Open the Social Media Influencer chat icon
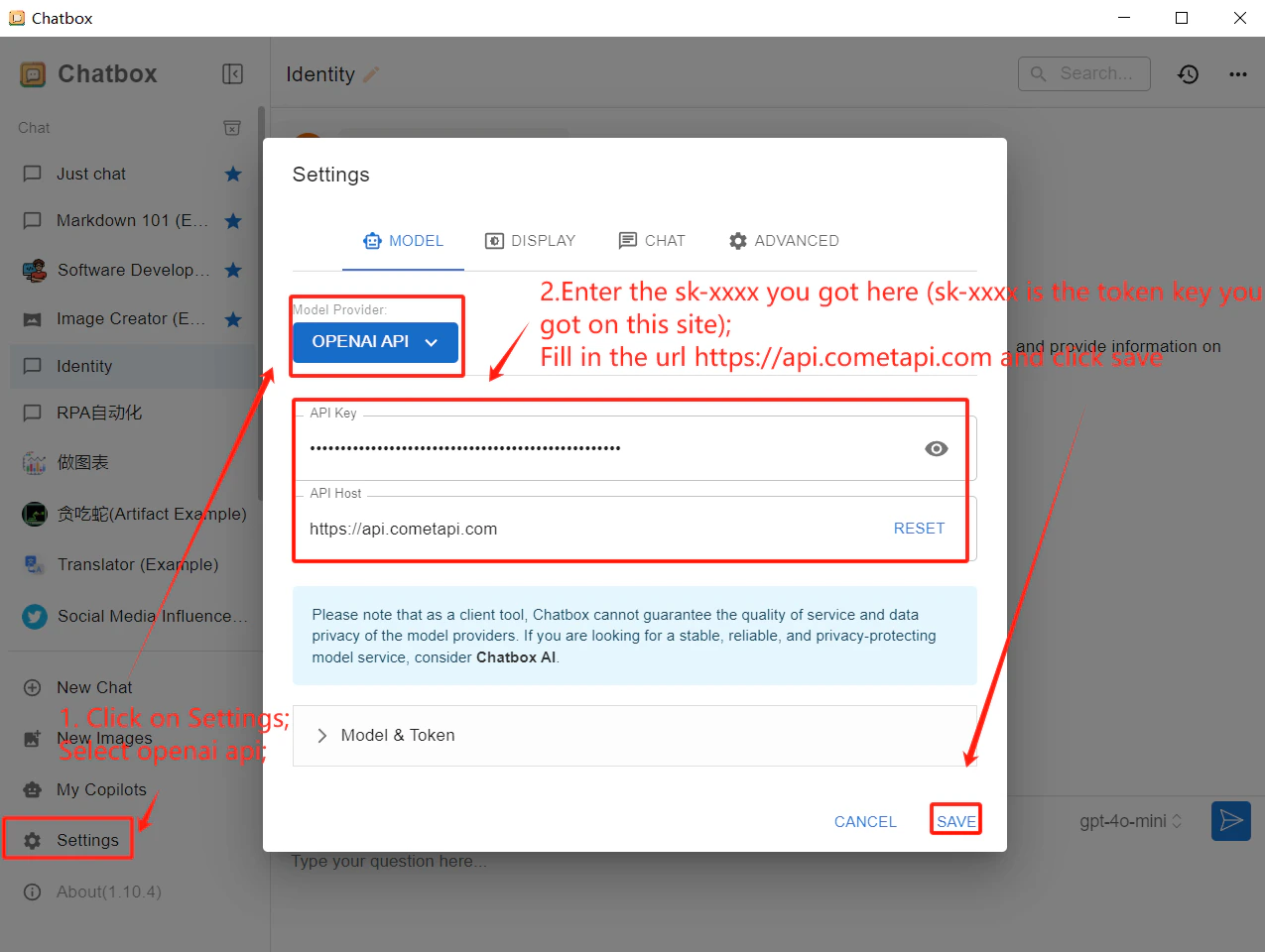Viewport: 1265px width, 952px height. [x=32, y=615]
